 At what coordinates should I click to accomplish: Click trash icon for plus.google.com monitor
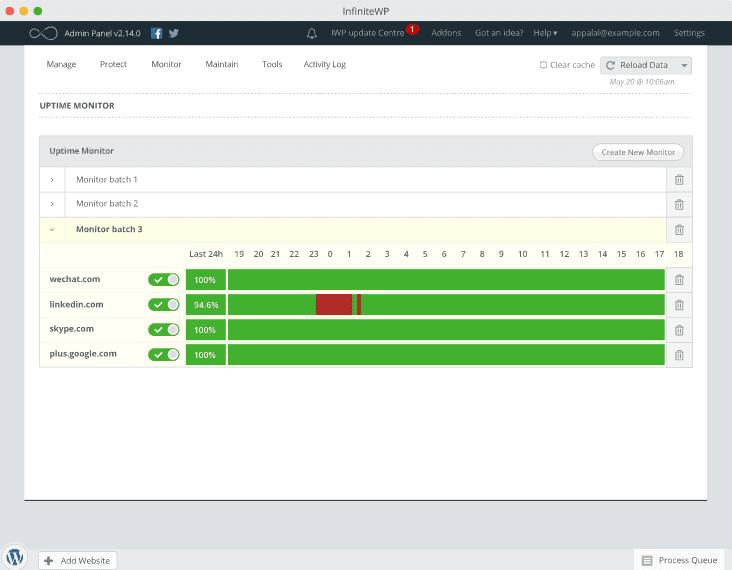679,354
